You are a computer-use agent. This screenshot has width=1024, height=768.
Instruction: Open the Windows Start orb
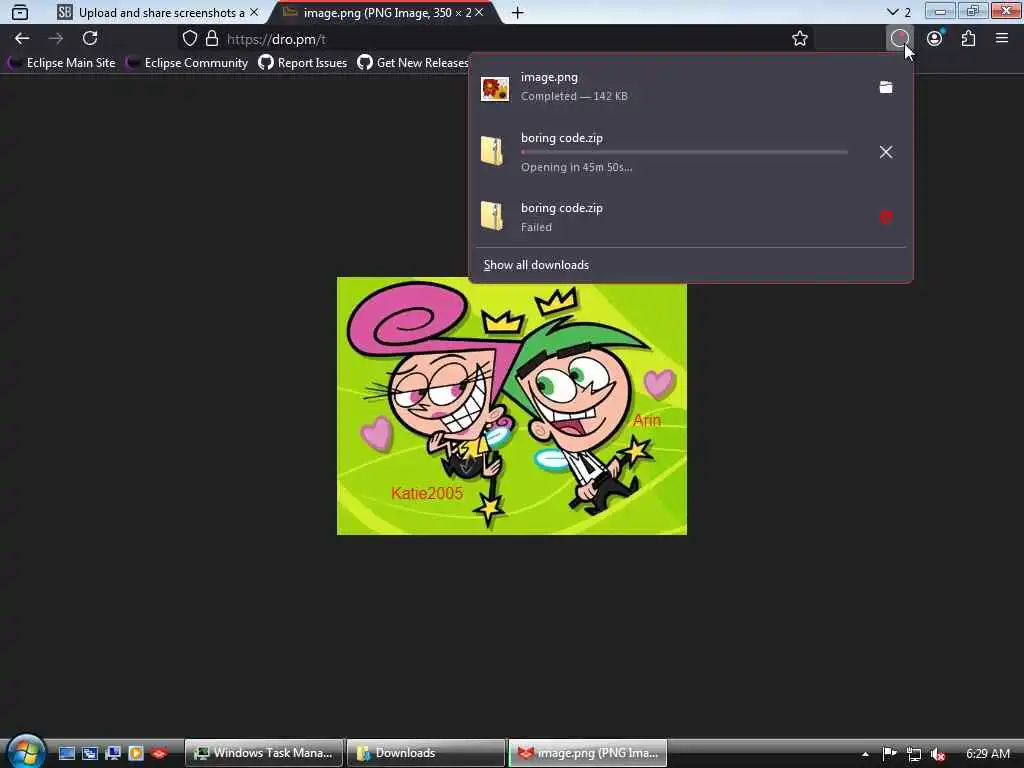coord(26,751)
